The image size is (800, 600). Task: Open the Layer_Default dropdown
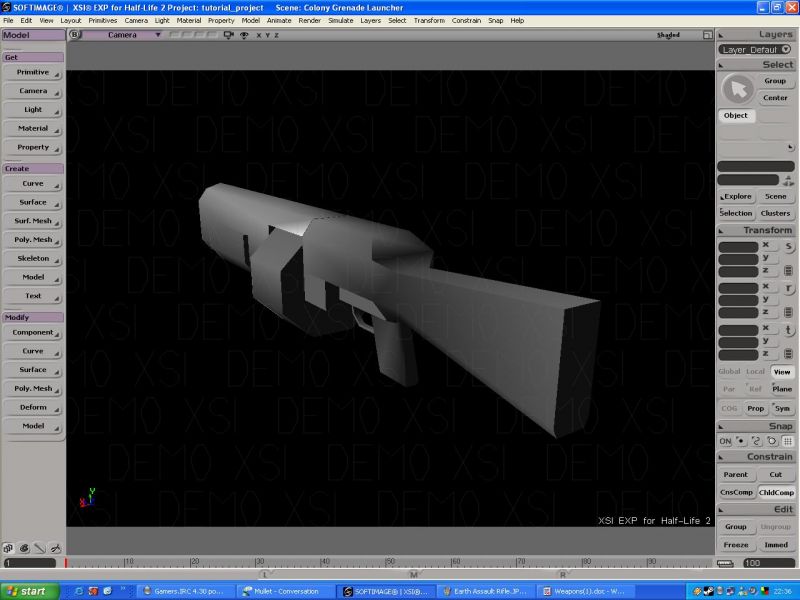point(756,49)
